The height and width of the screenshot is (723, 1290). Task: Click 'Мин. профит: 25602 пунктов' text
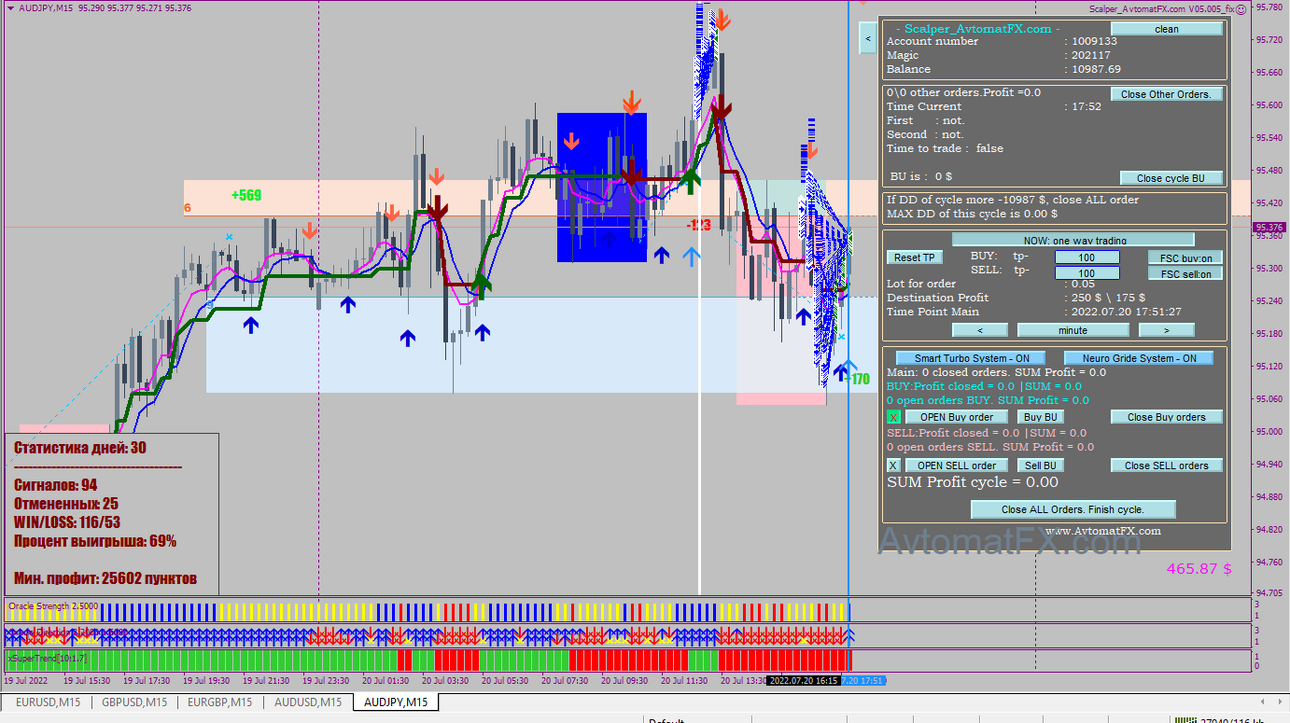click(105, 578)
